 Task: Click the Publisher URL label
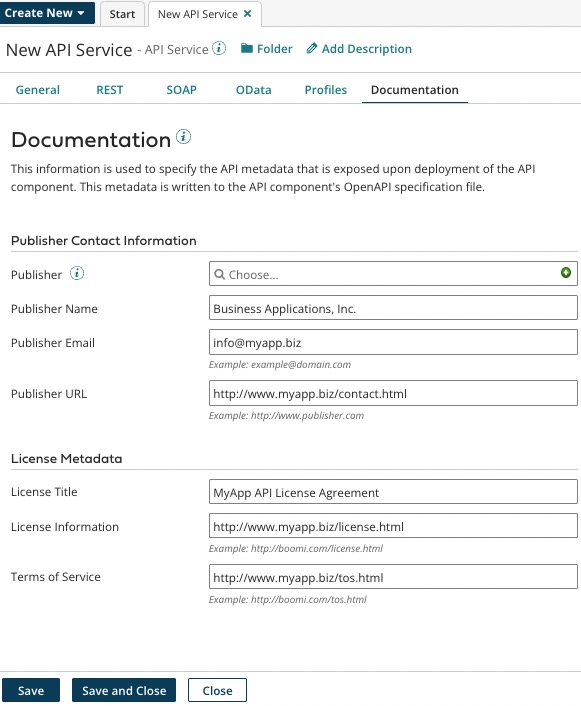tap(49, 394)
